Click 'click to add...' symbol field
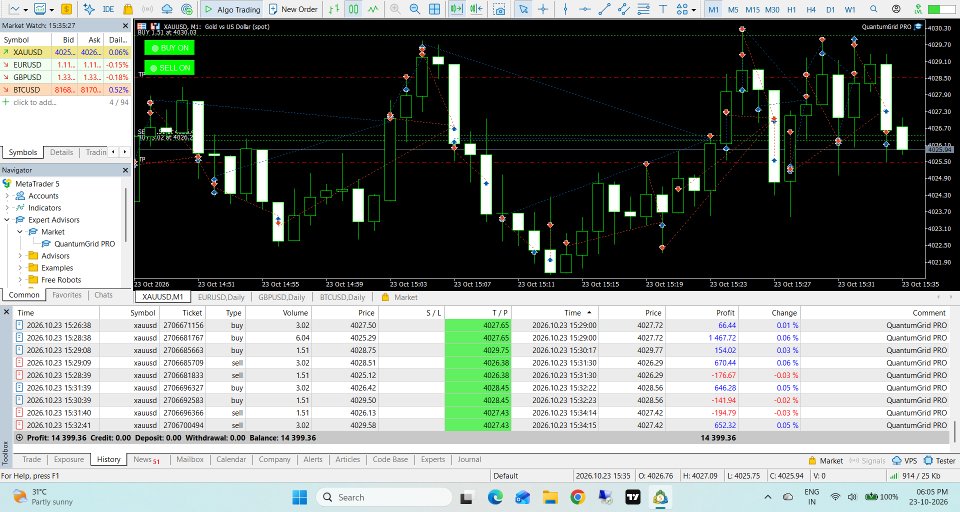Image resolution: width=960 pixels, height=512 pixels. pyautogui.click(x=34, y=102)
